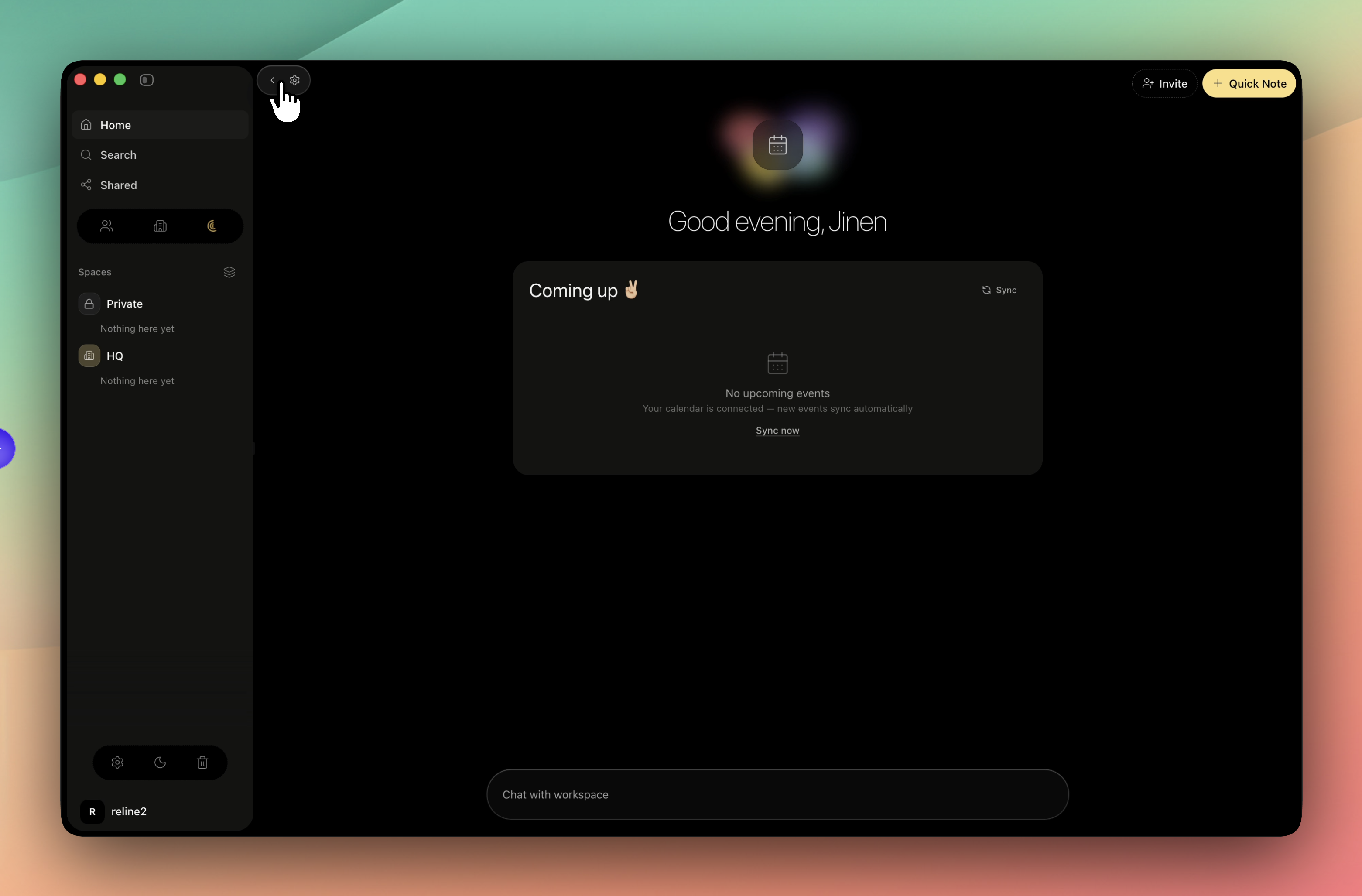The height and width of the screenshot is (896, 1362).
Task: Click the Spaces layers icon
Action: [x=229, y=272]
